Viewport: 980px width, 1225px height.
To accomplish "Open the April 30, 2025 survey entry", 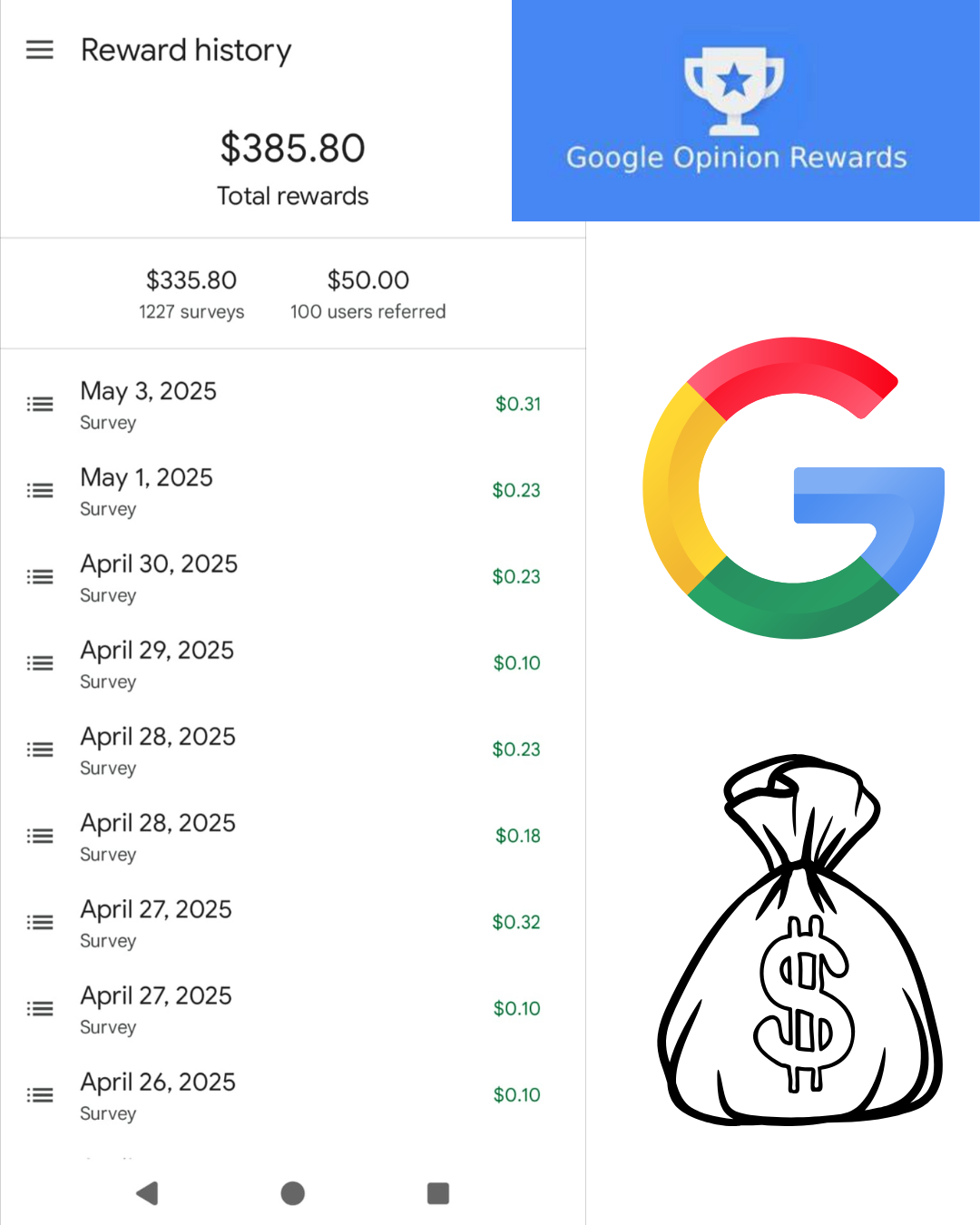I will coord(293,577).
